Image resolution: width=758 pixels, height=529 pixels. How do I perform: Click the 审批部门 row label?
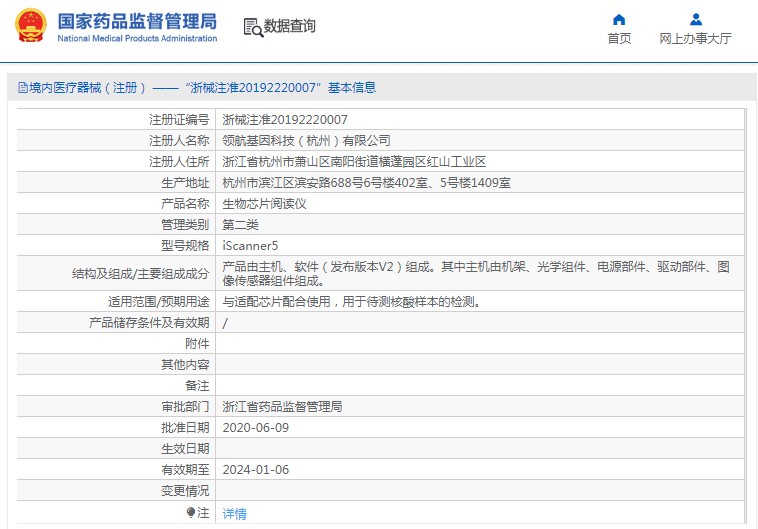tap(185, 407)
